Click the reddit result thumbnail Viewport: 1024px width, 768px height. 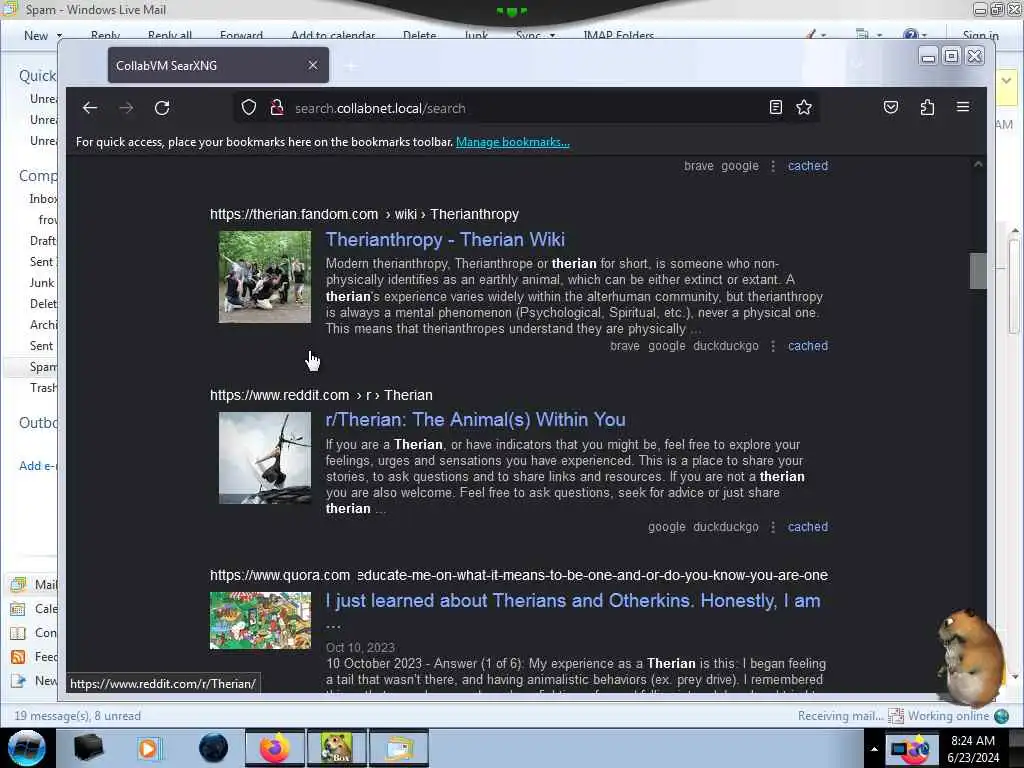tap(264, 458)
